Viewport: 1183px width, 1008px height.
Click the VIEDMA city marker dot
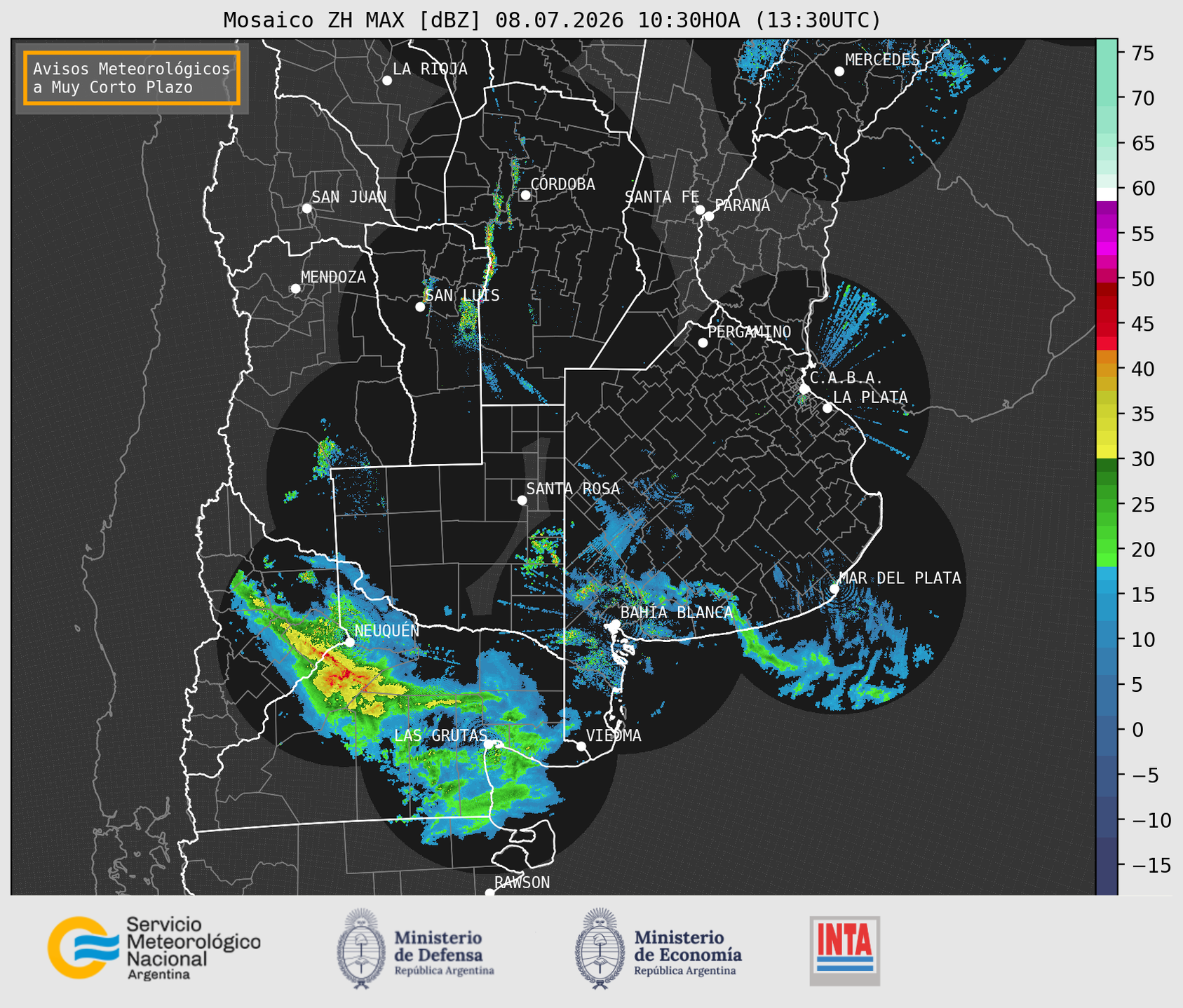point(581,746)
